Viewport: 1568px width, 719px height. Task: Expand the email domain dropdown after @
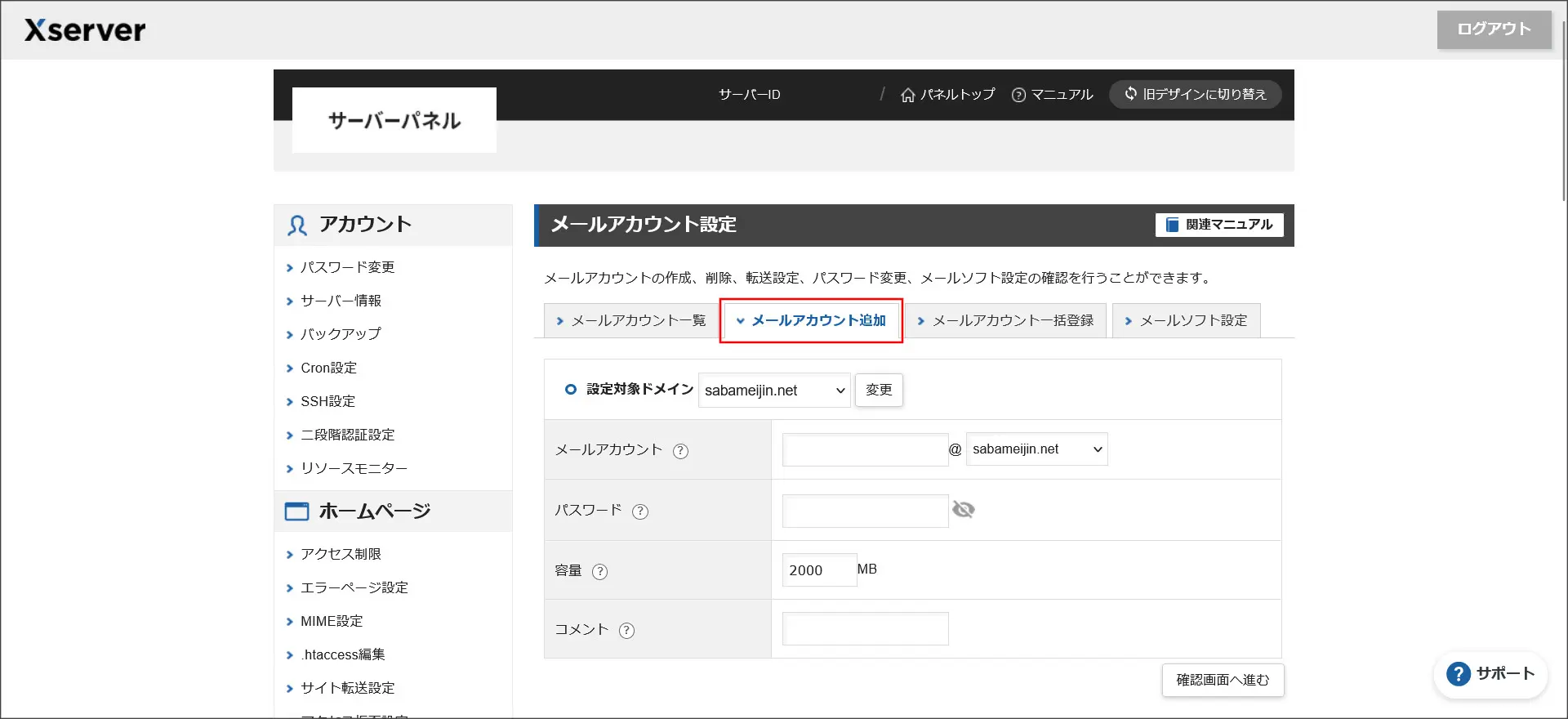(1036, 449)
